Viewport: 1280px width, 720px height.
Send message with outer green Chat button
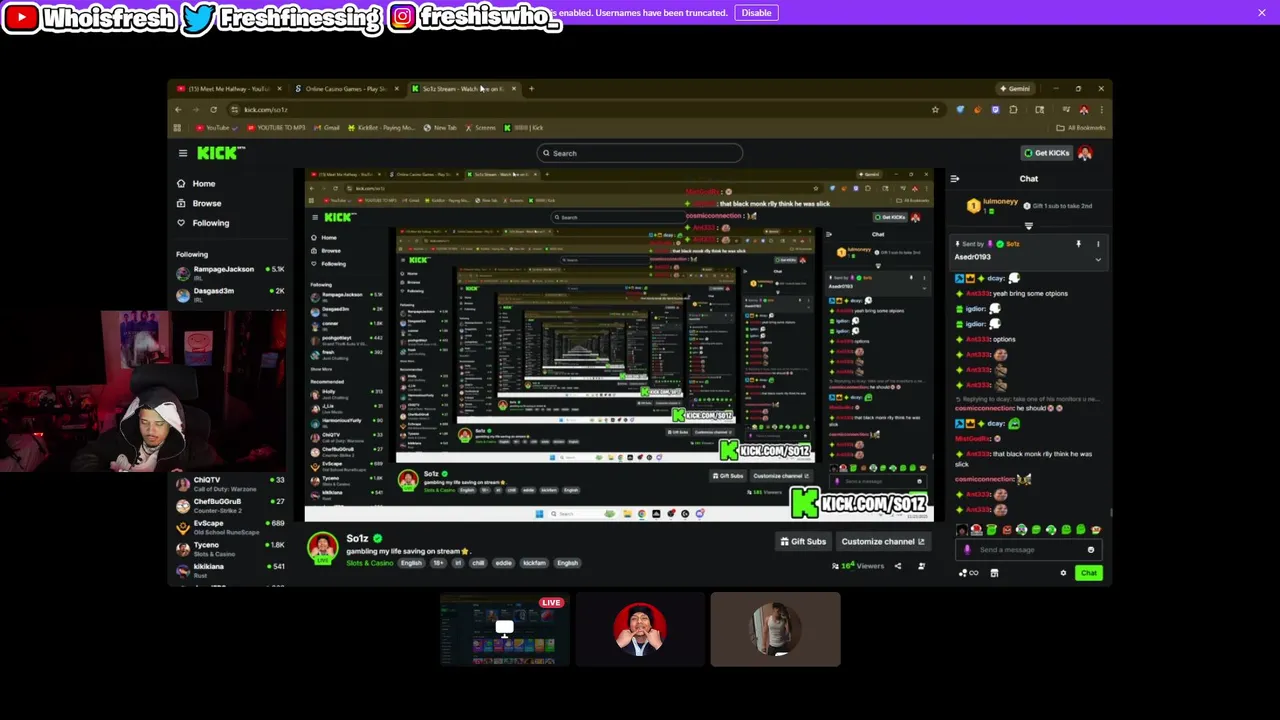(1089, 573)
